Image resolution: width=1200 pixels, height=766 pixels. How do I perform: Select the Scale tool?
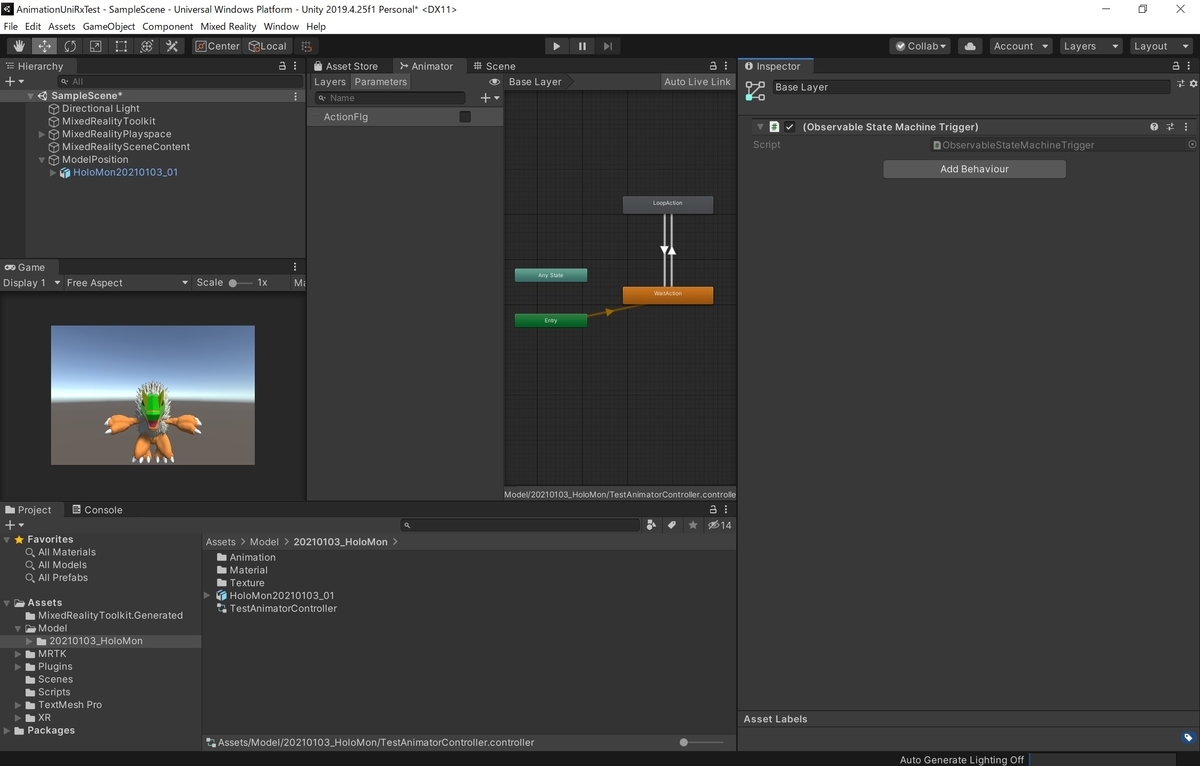(x=96, y=46)
